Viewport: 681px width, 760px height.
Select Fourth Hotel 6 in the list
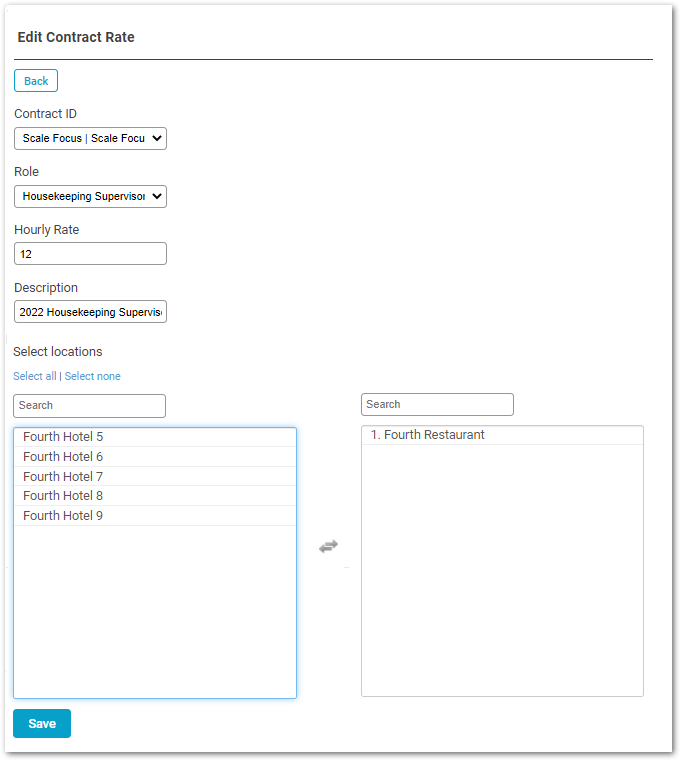63,457
